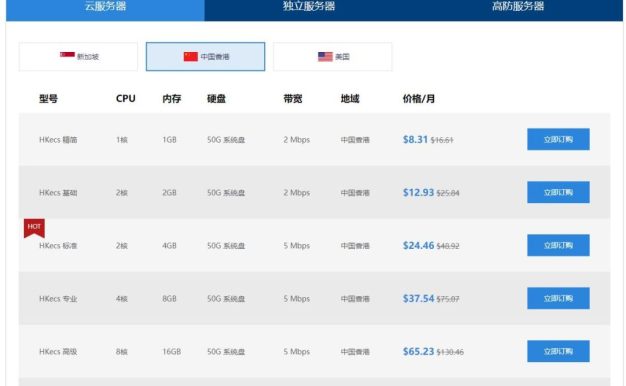626x386 pixels.
Task: Click 立即订购 for HKecs 高级
Action: point(558,351)
